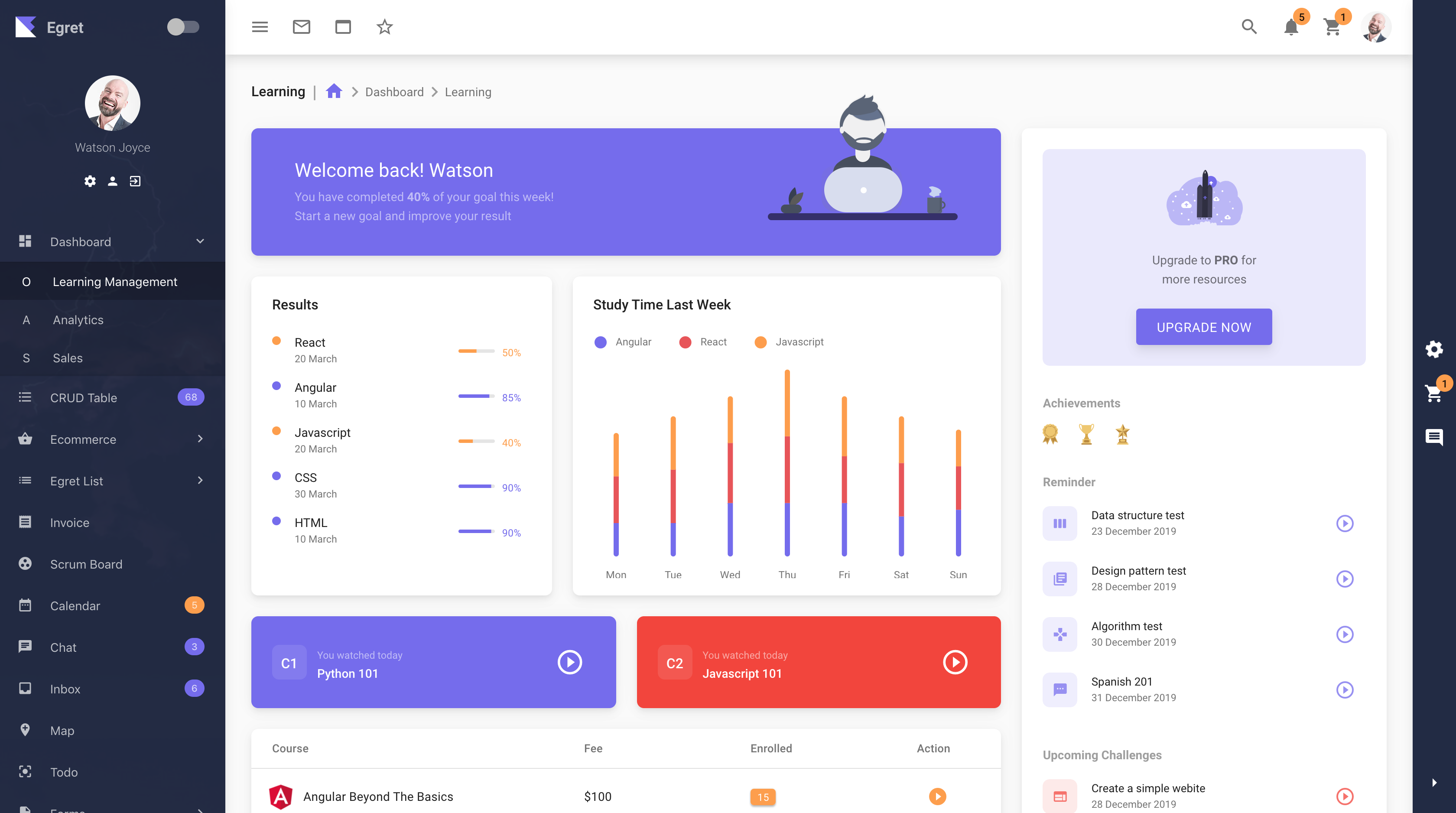Click the Angular Beyond The Basics enroll button
Viewport: 1456px width, 813px height.
936,796
